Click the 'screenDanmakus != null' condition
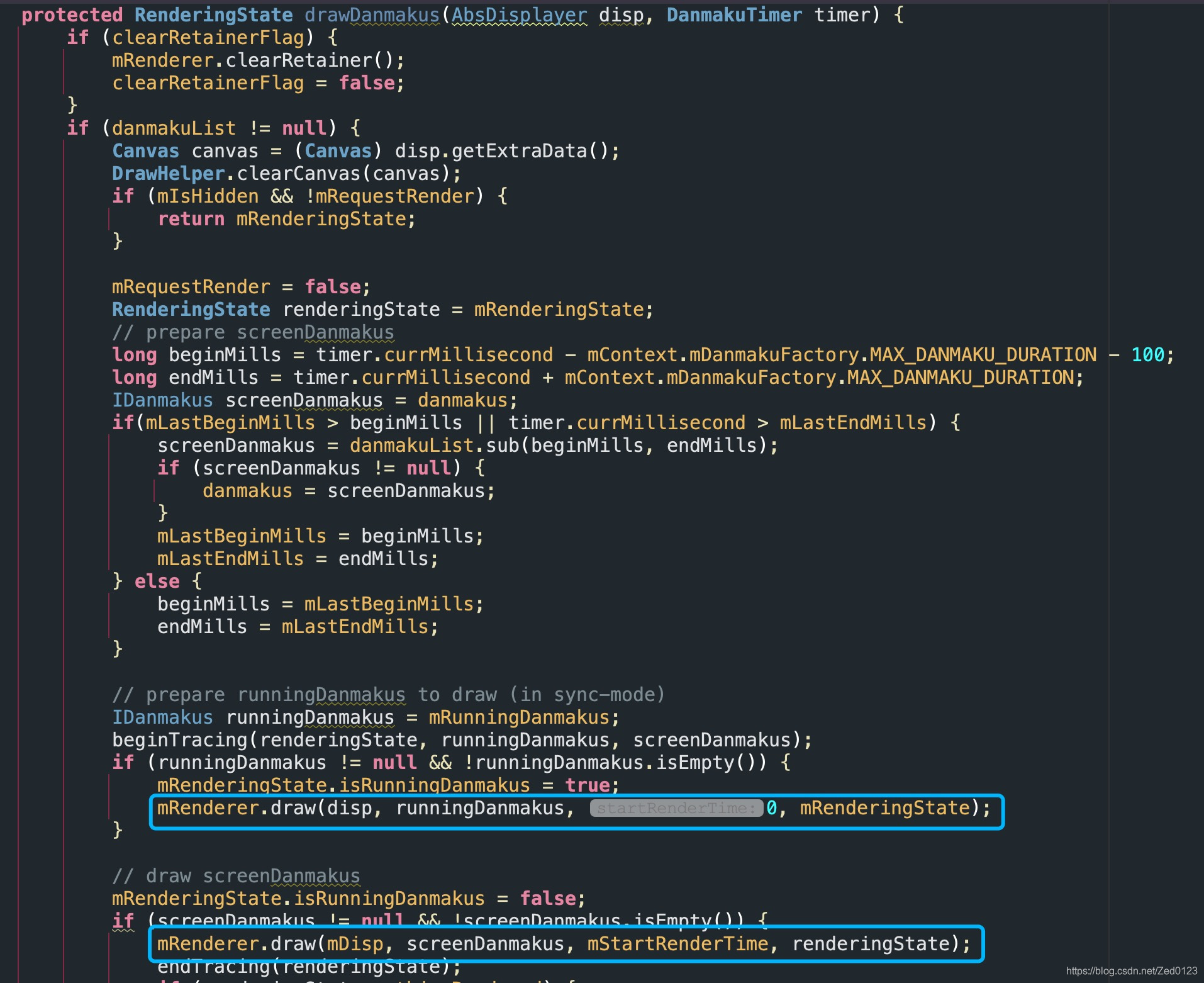The width and height of the screenshot is (1204, 983). coord(326,468)
